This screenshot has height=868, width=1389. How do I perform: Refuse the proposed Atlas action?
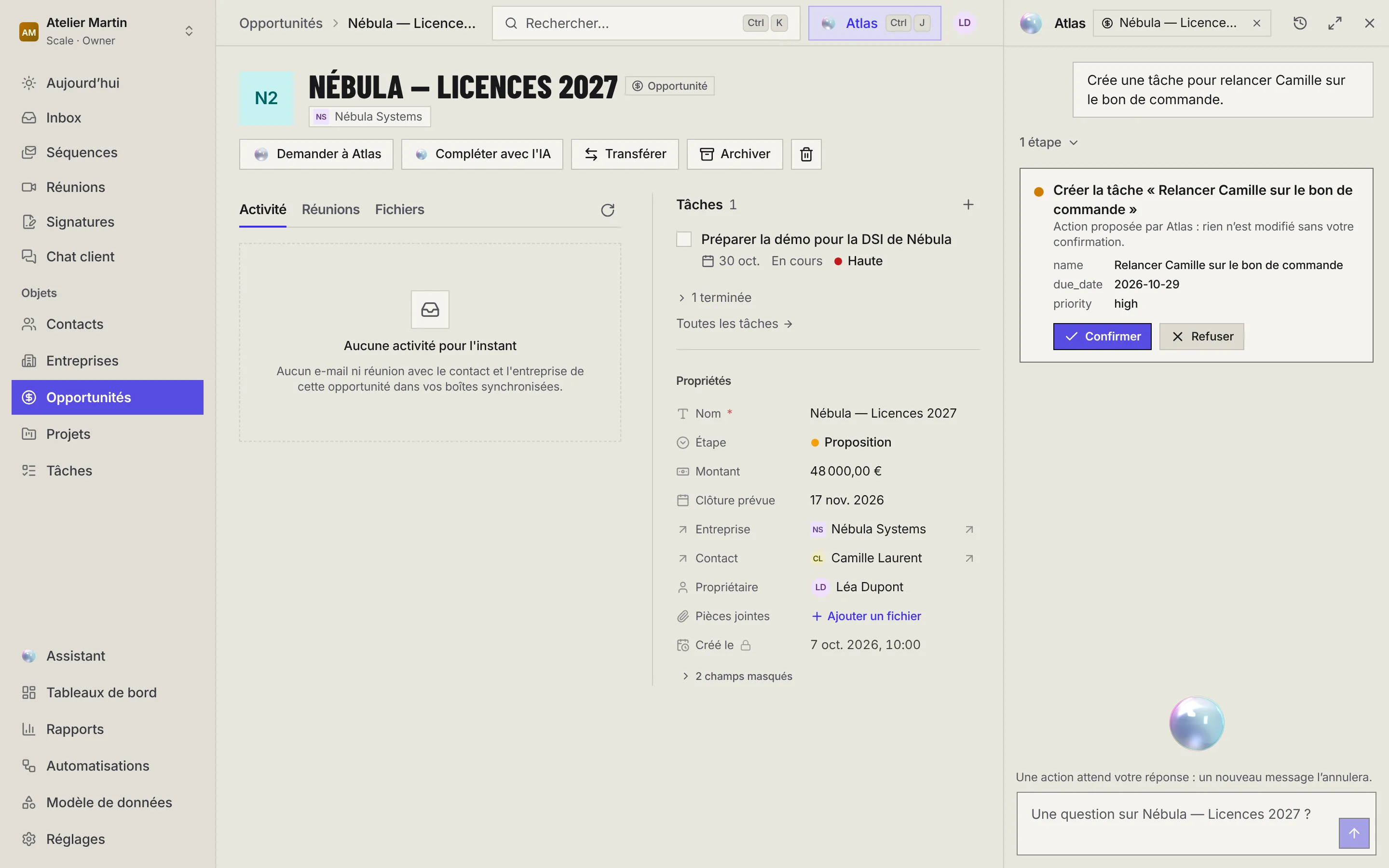click(1201, 337)
